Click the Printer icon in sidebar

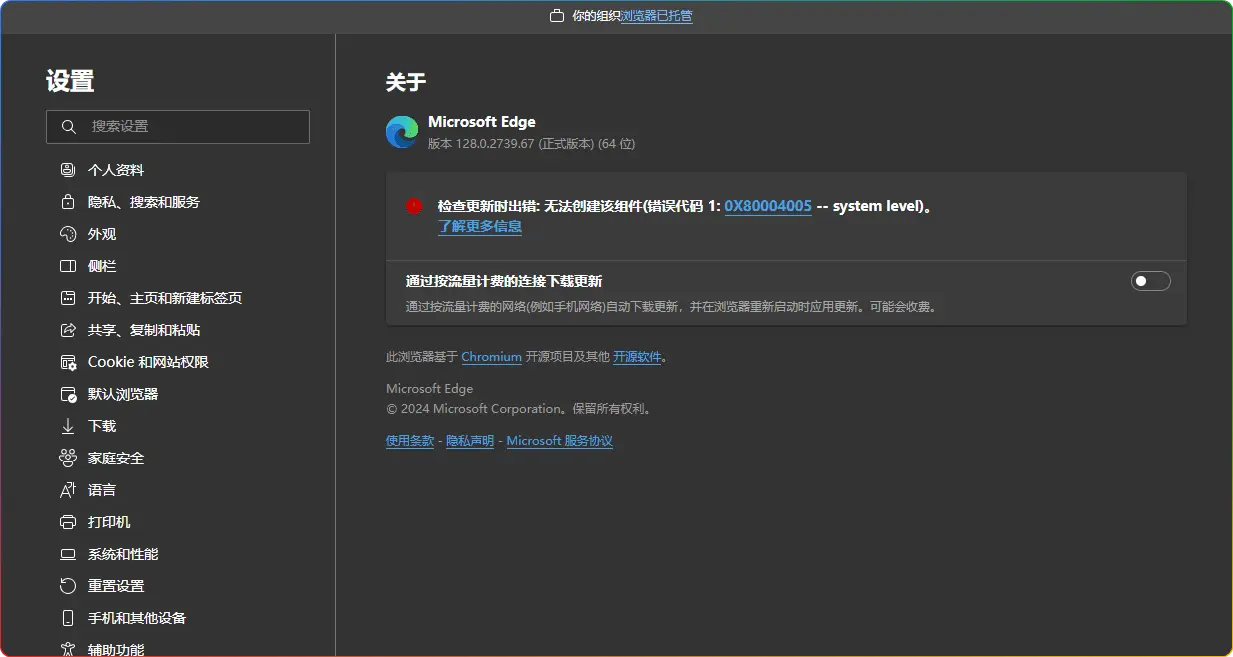[x=68, y=522]
